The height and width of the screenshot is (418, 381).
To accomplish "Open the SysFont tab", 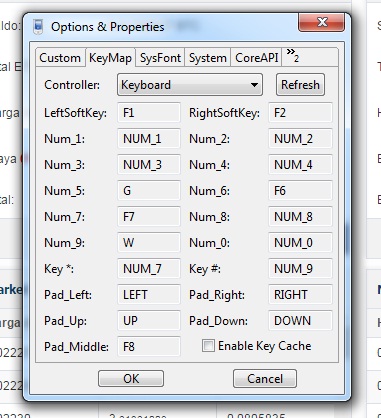I will 160,58.
